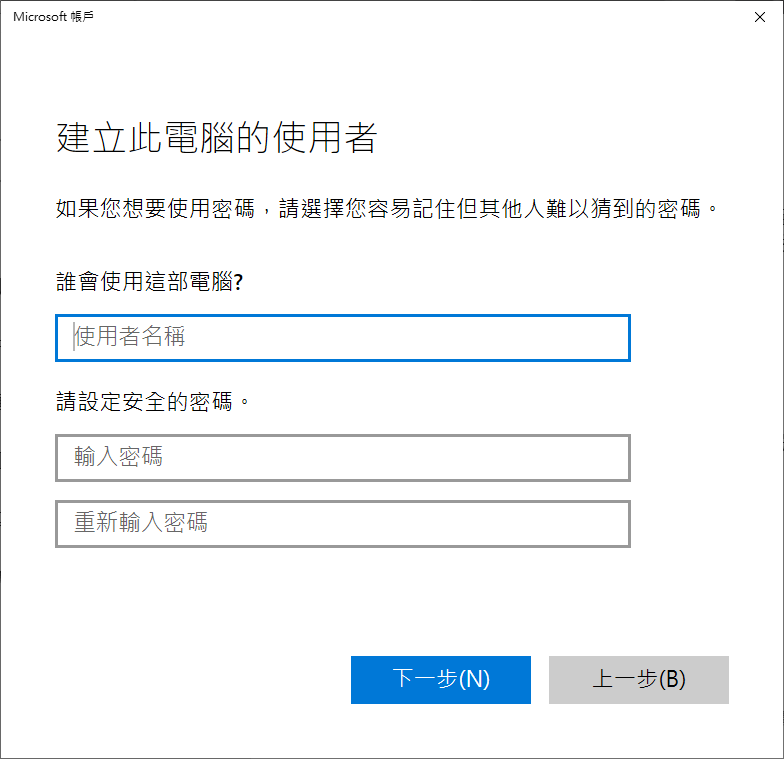Select the 輸入密碼 password box
Viewport: 784px width, 759px height.
pos(342,458)
